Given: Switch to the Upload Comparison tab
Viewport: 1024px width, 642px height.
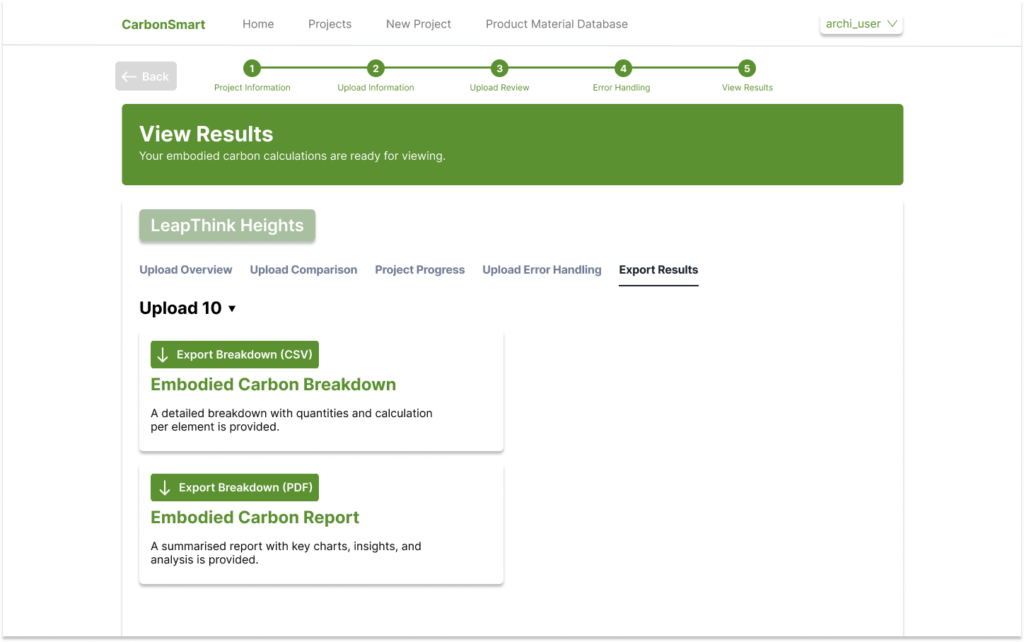Looking at the screenshot, I should pyautogui.click(x=303, y=269).
